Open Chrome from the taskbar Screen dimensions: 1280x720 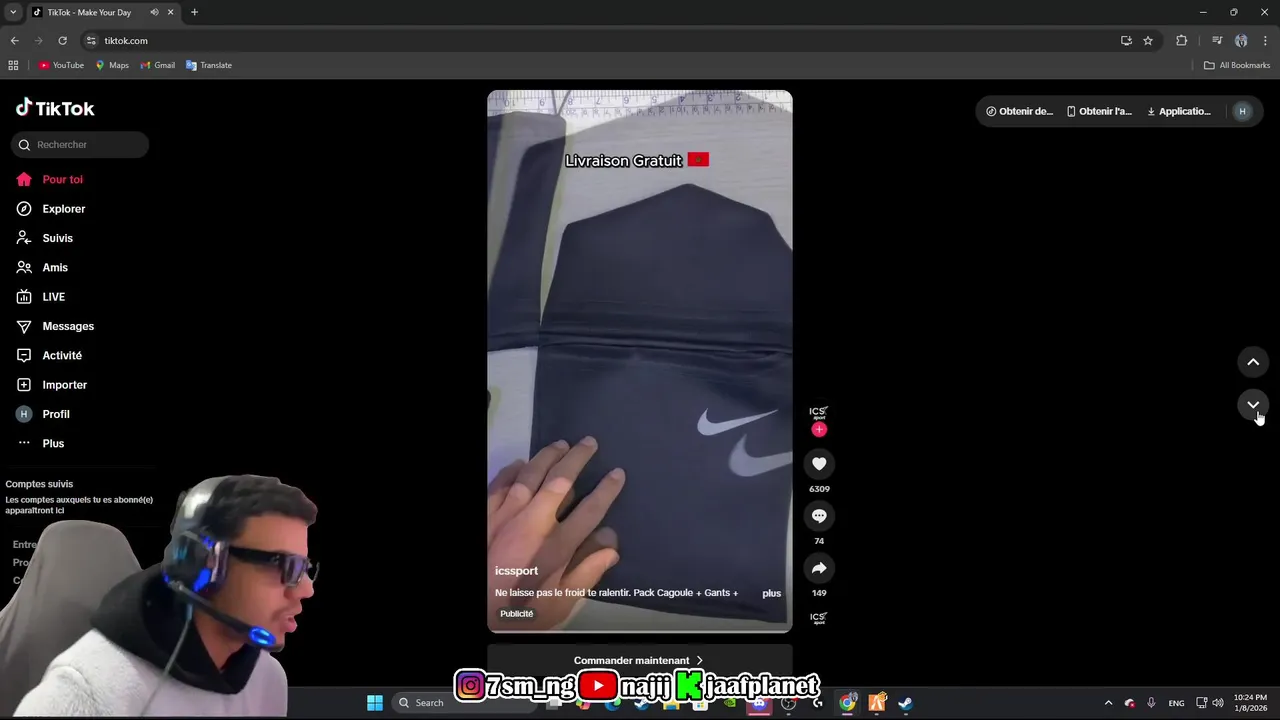pyautogui.click(x=847, y=702)
